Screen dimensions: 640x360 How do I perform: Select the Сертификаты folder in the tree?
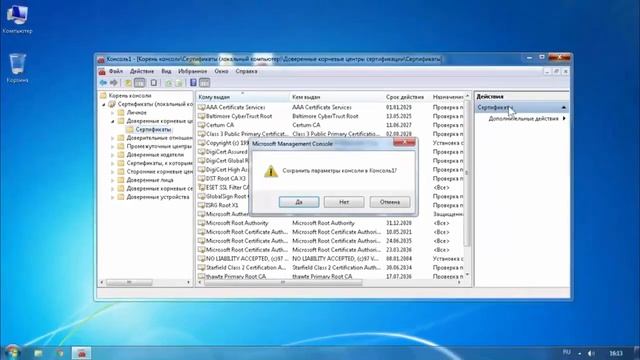click(x=153, y=129)
